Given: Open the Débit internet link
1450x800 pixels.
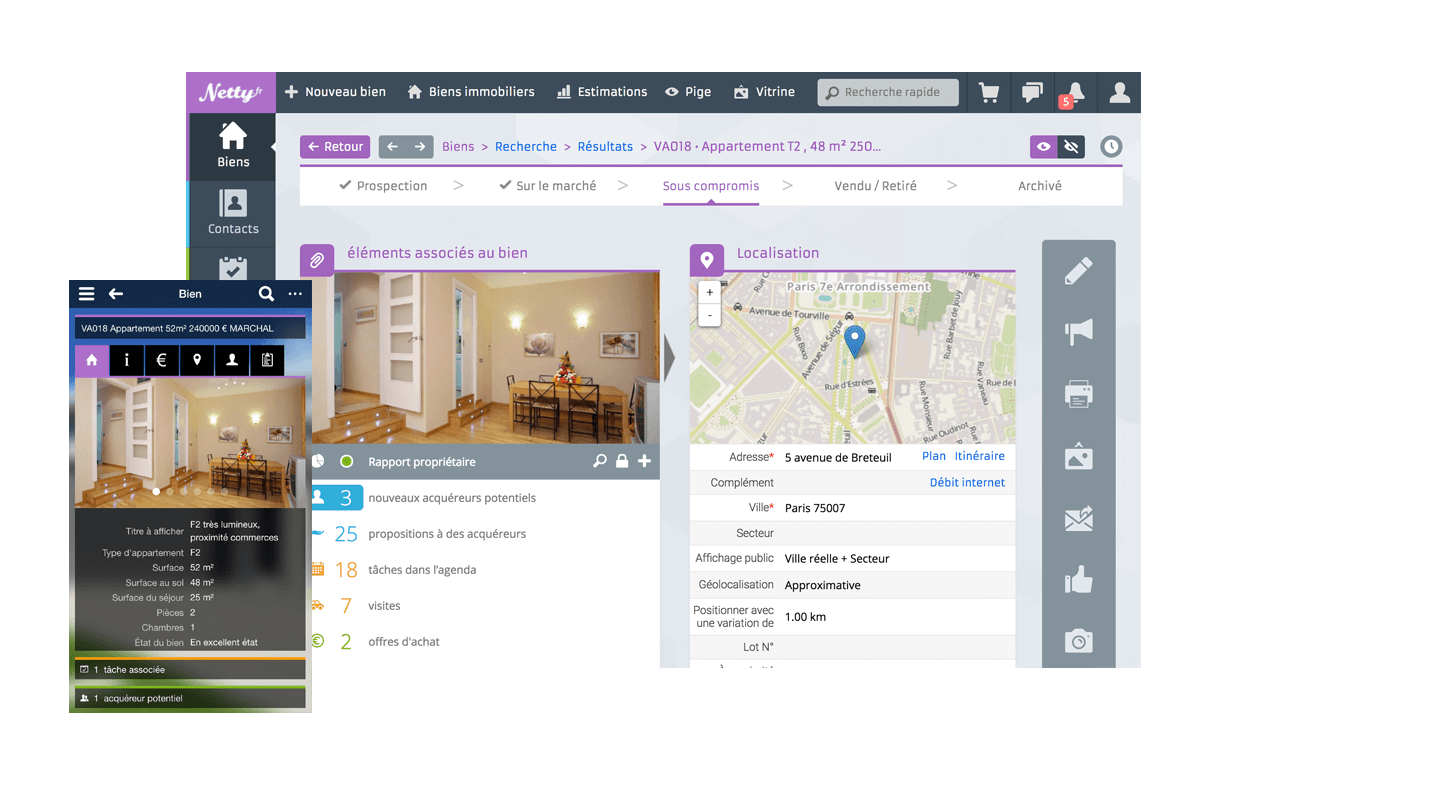Looking at the screenshot, I should (x=967, y=483).
